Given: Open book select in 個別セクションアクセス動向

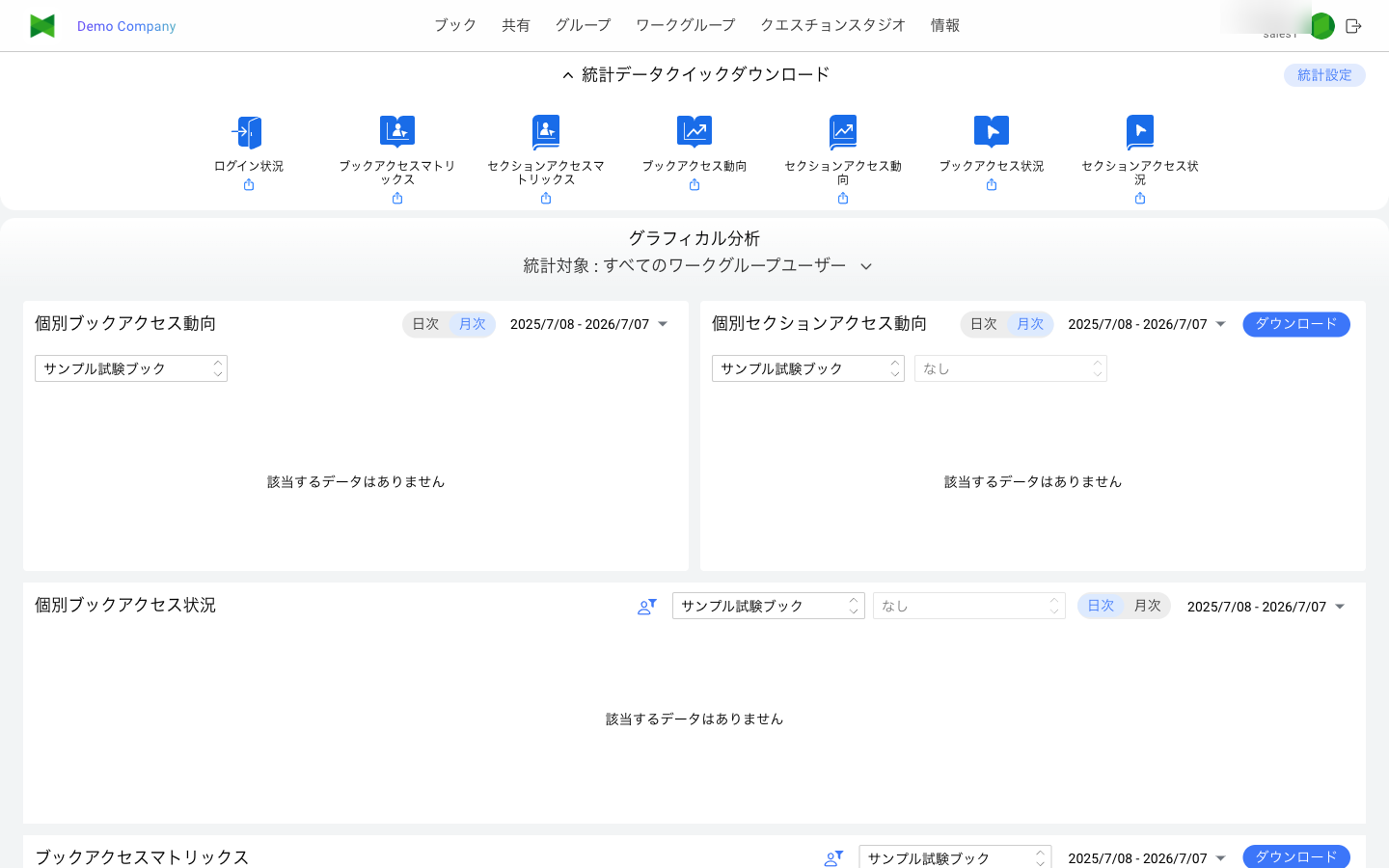Looking at the screenshot, I should [x=808, y=368].
